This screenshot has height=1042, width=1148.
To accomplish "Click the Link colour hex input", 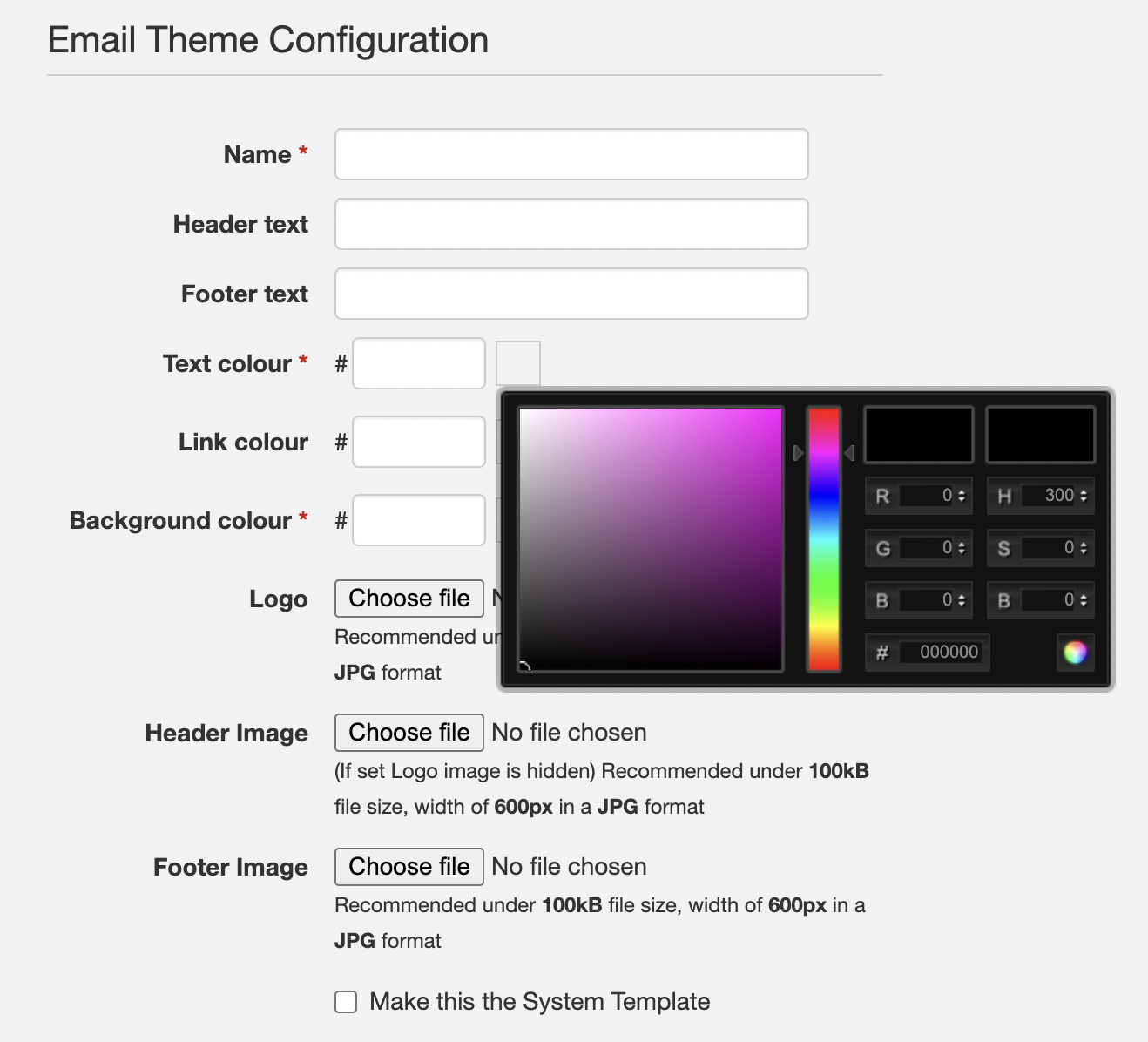I will pyautogui.click(x=419, y=442).
